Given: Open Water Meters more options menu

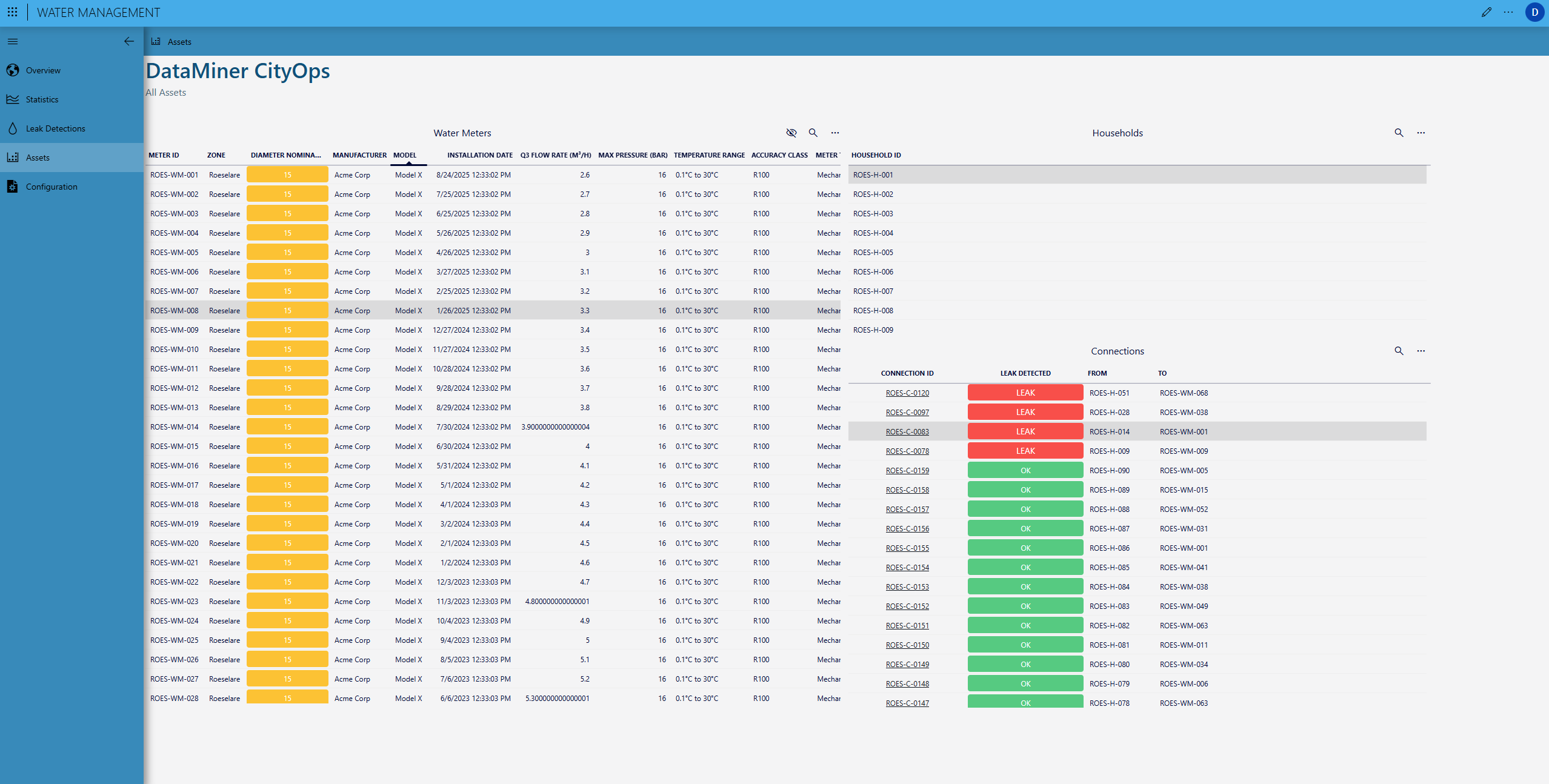Looking at the screenshot, I should (835, 133).
